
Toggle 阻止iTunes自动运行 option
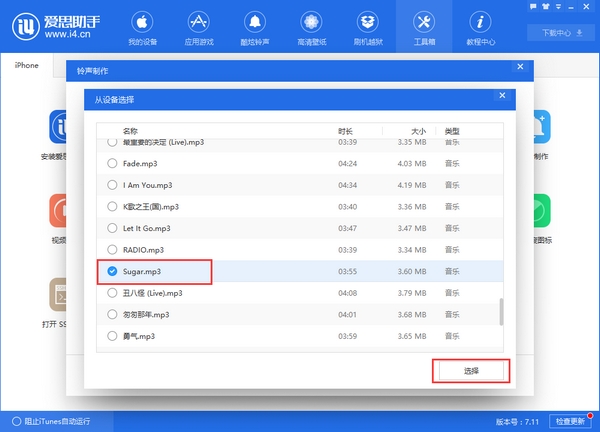(12, 421)
